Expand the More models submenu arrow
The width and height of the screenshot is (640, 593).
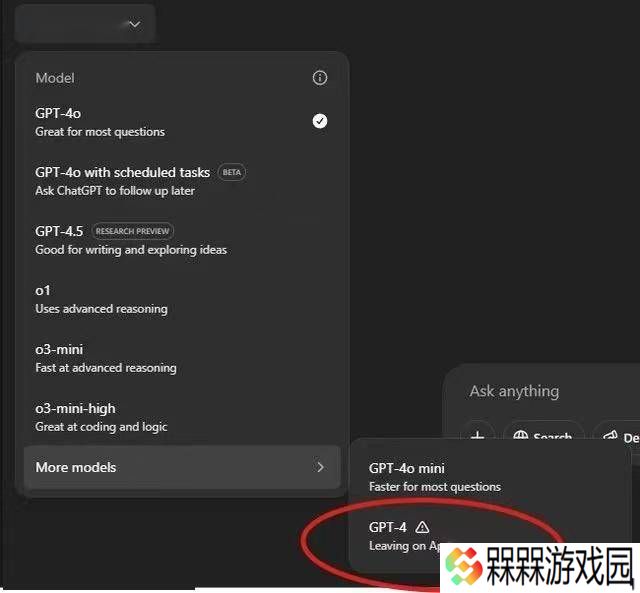coord(320,467)
